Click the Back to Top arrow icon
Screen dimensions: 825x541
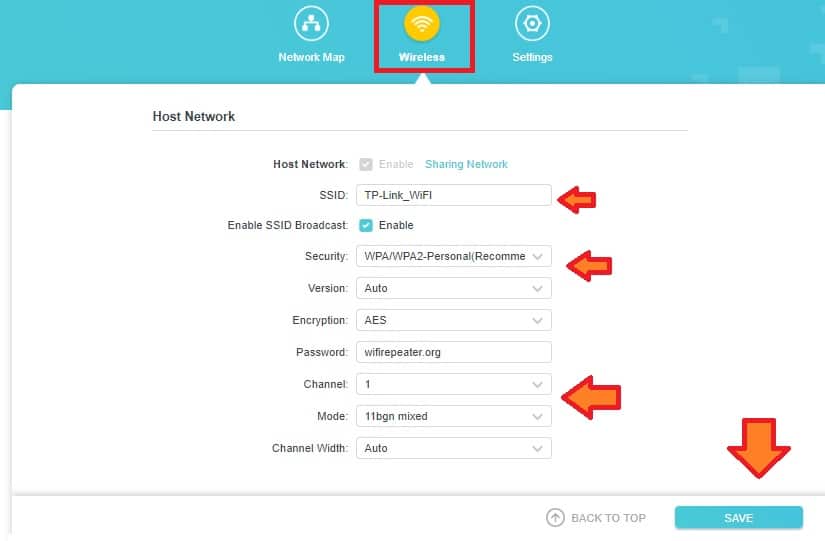(x=555, y=518)
